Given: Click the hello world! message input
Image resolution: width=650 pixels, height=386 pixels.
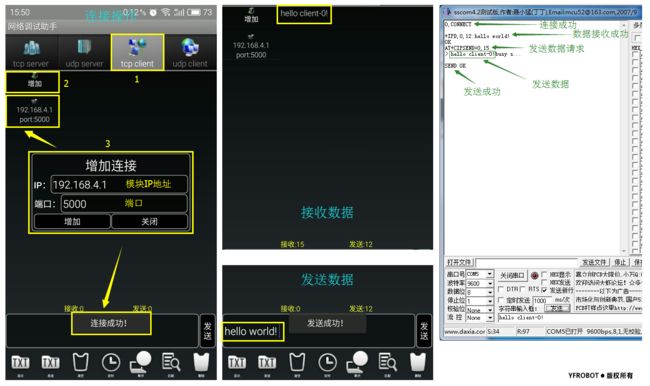Looking at the screenshot, I should tap(318, 331).
